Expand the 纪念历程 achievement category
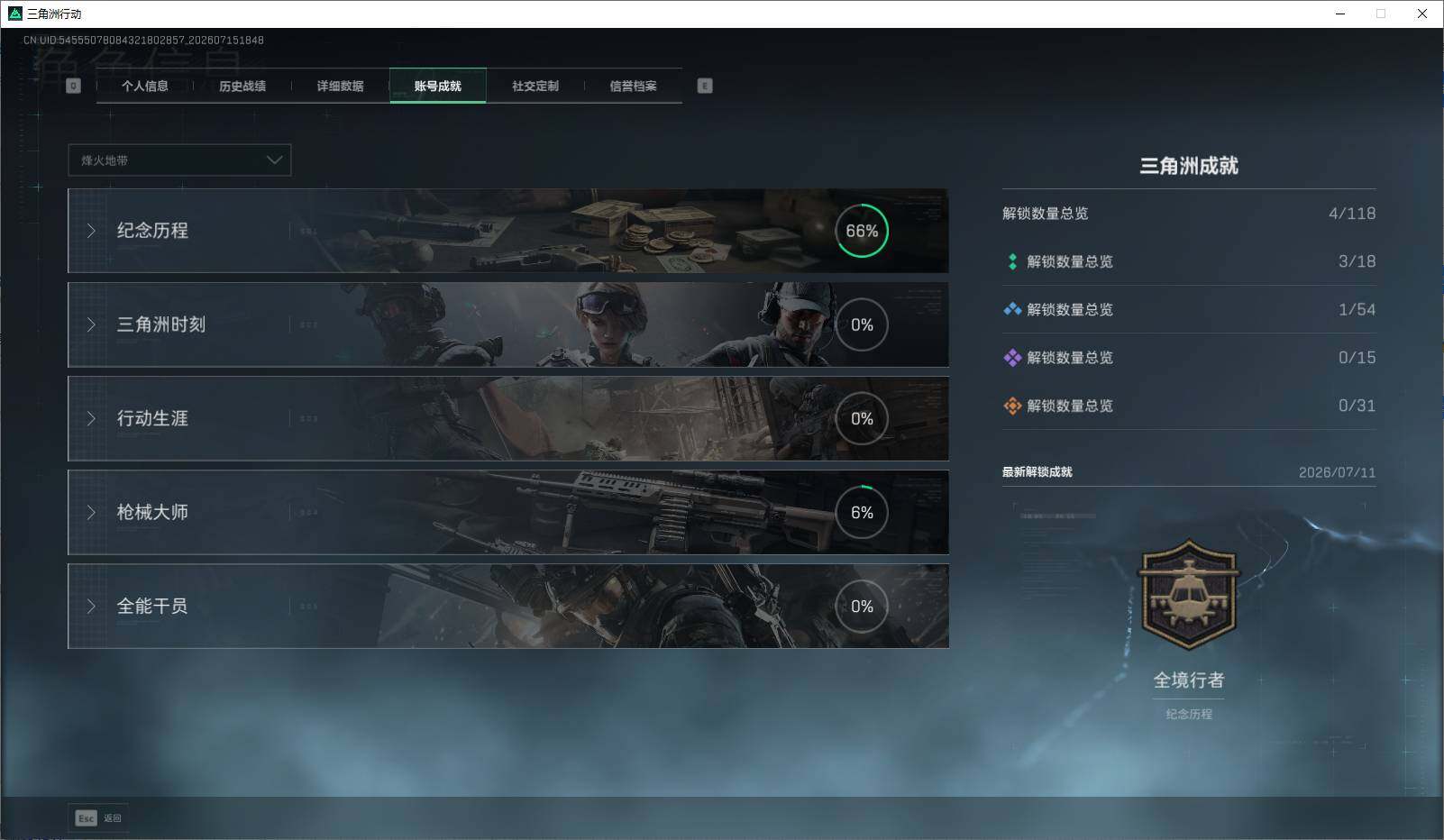 click(x=507, y=231)
